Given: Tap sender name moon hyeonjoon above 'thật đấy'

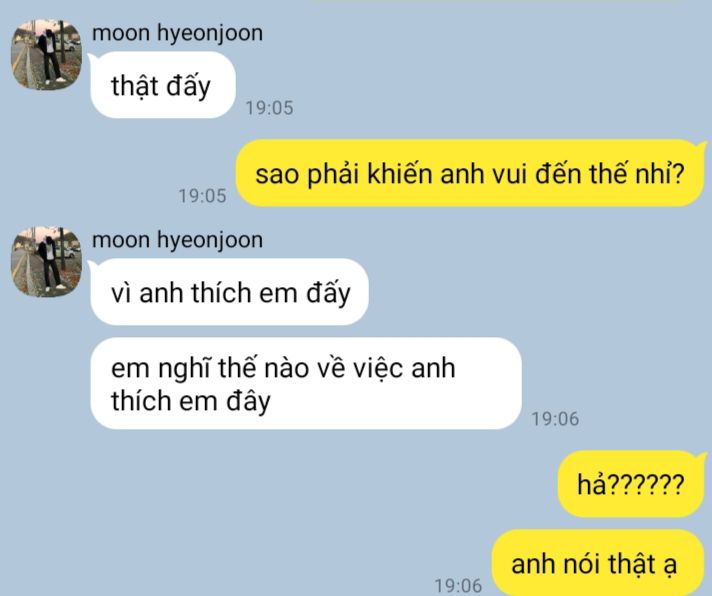Looking at the screenshot, I should pos(177,34).
